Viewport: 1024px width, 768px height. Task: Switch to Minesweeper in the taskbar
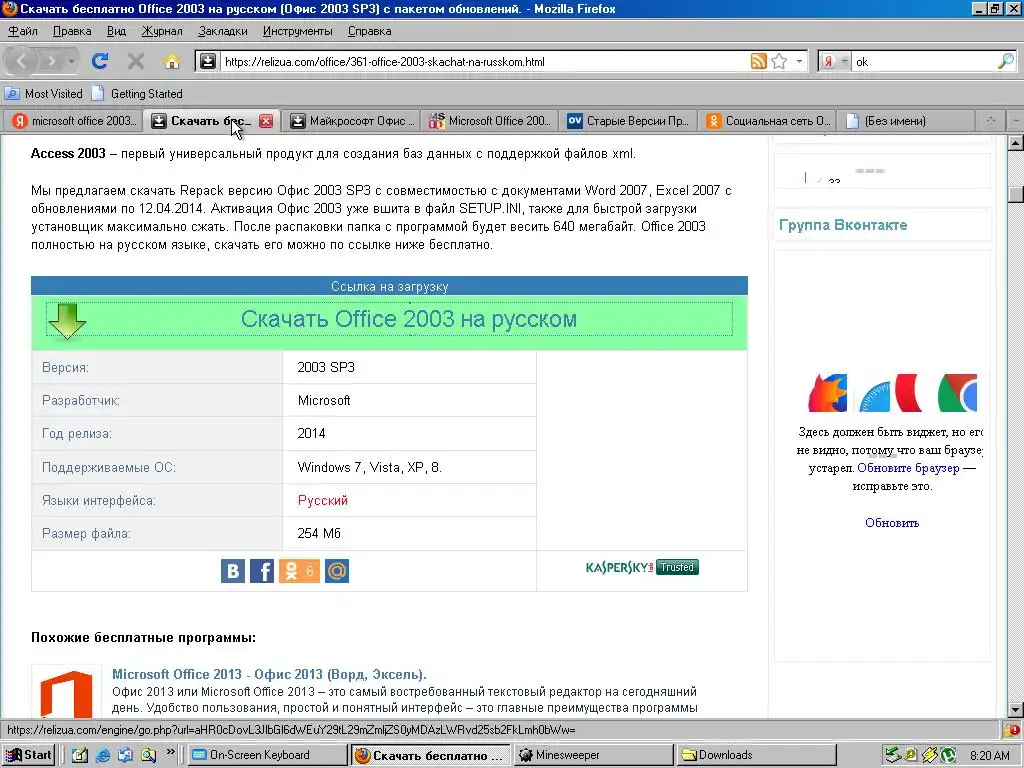594,755
